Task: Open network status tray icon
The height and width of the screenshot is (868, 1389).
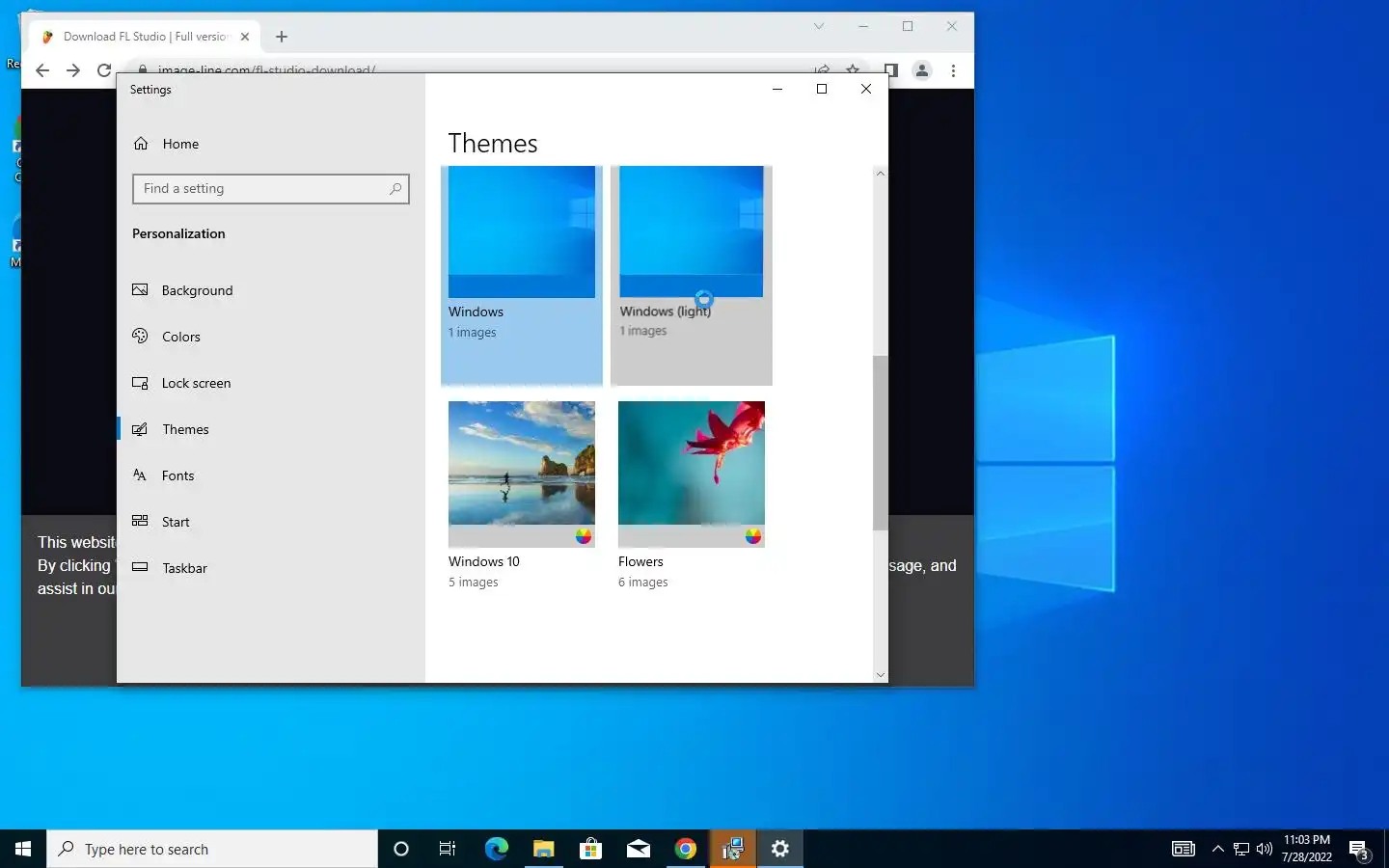Action: point(1241,849)
